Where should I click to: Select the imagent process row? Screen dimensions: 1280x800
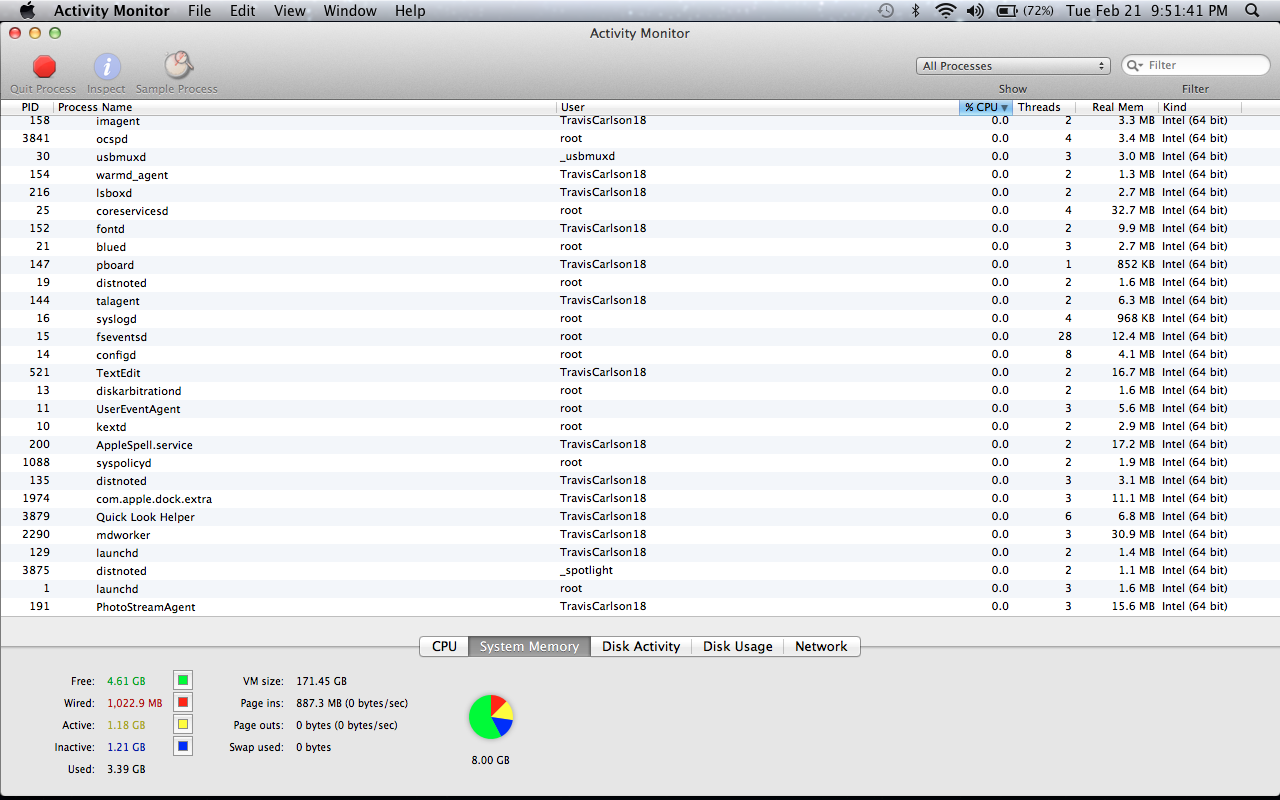click(x=640, y=121)
